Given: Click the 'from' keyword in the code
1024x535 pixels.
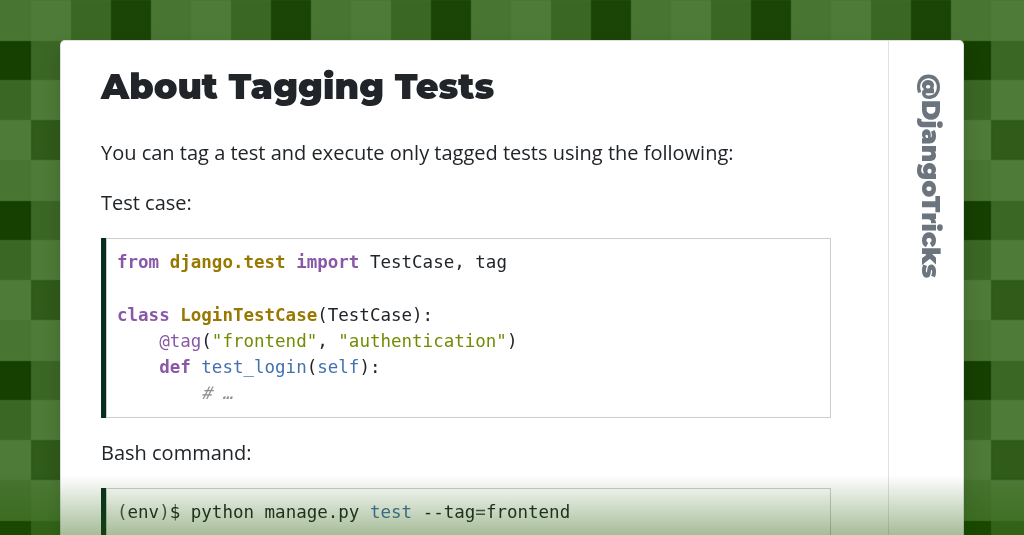Looking at the screenshot, I should pos(138,262).
